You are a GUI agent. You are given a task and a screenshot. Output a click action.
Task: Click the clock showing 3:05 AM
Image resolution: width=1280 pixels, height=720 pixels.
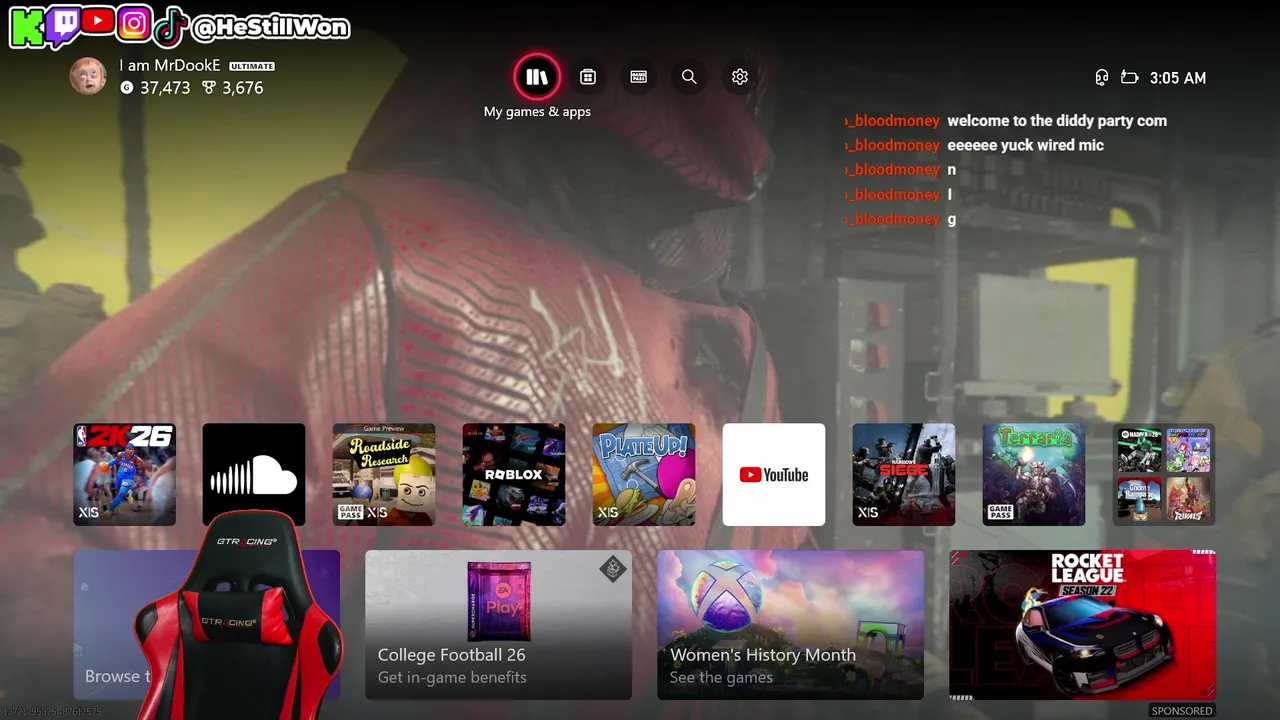tap(1178, 78)
